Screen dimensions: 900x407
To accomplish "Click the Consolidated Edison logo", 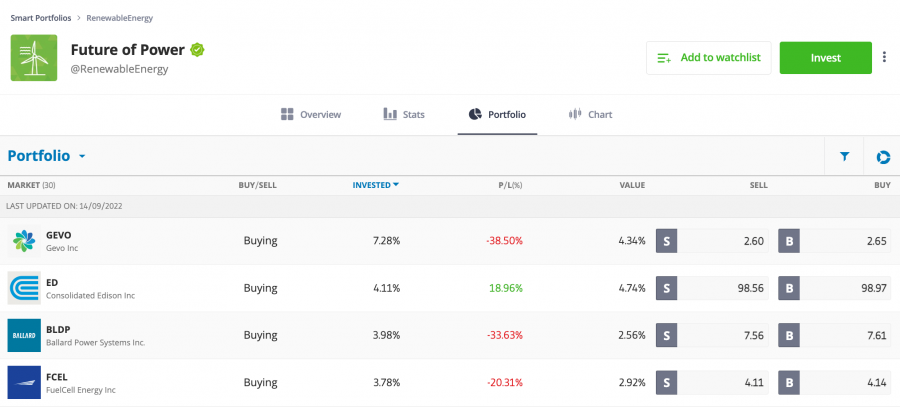I will point(24,288).
